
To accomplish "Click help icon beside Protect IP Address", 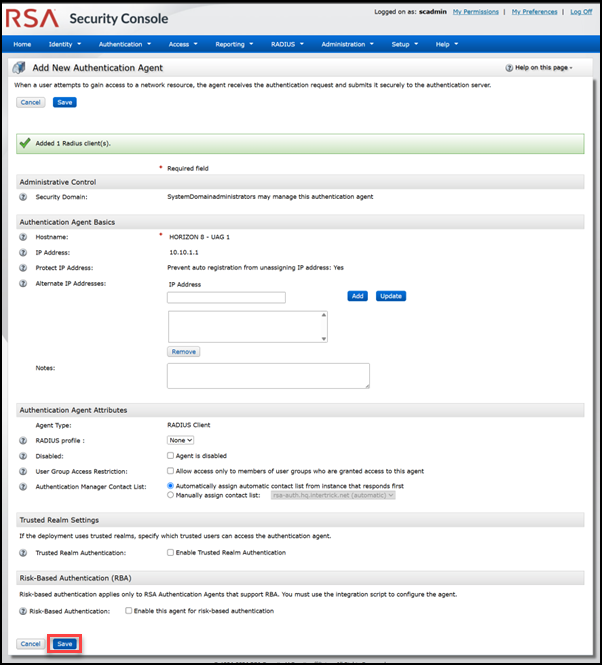I will 23,268.
